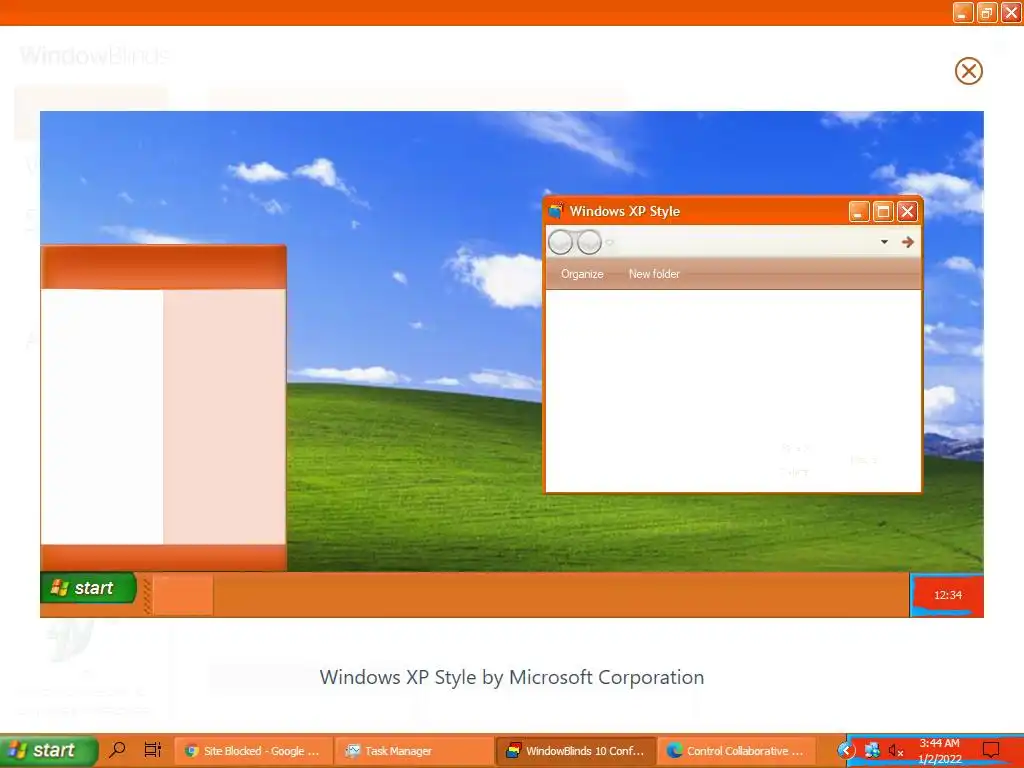Screen dimensions: 1024x768
Task: Open the clock showing 3:44 AM
Action: (x=940, y=751)
